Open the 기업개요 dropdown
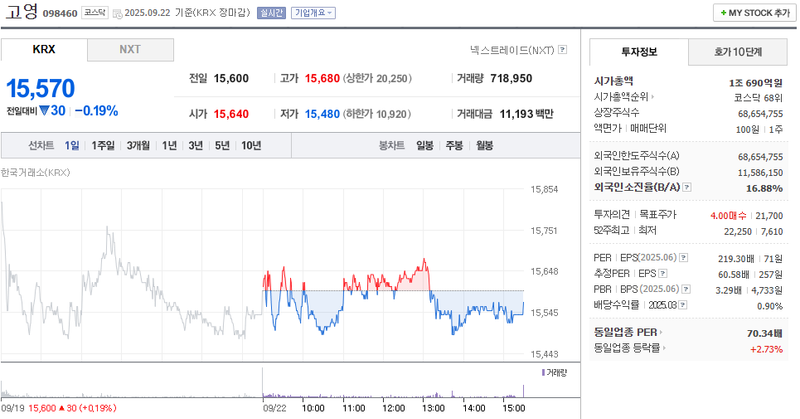The image size is (800, 419). pos(313,13)
